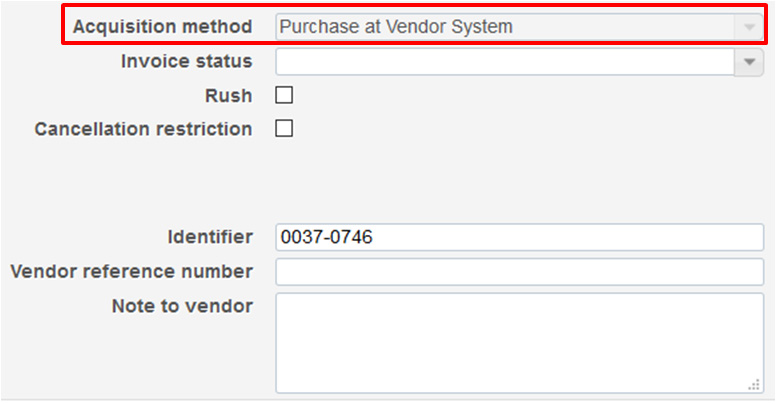Image resolution: width=776 pixels, height=404 pixels.
Task: Click the Acquisition method label
Action: click(x=162, y=27)
